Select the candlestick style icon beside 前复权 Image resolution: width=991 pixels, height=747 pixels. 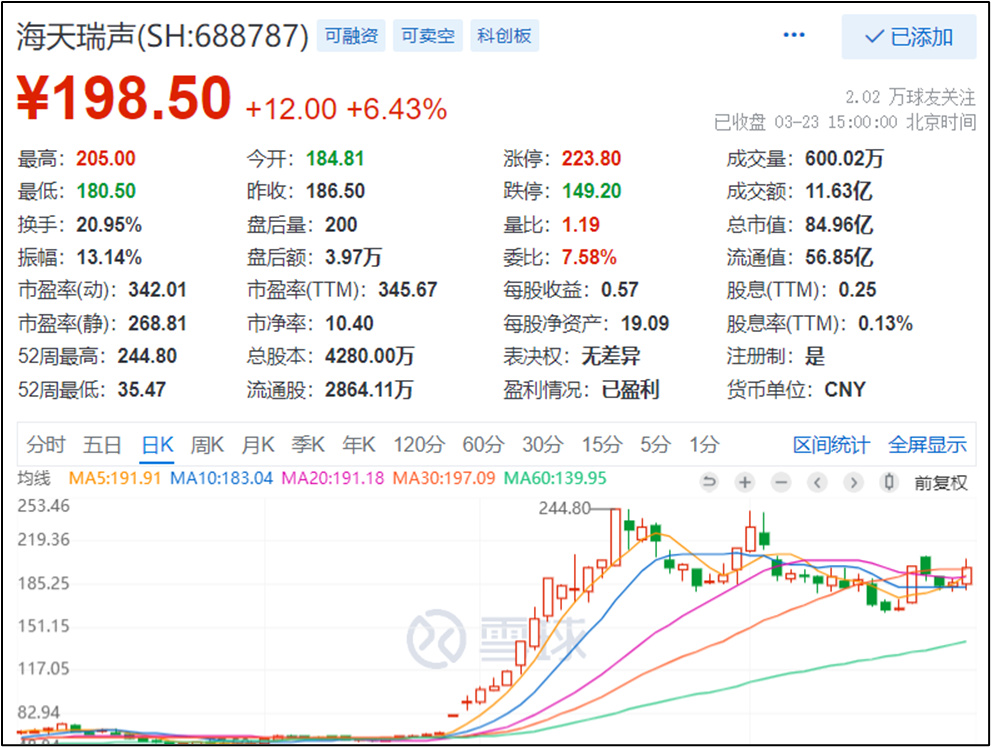[889, 482]
